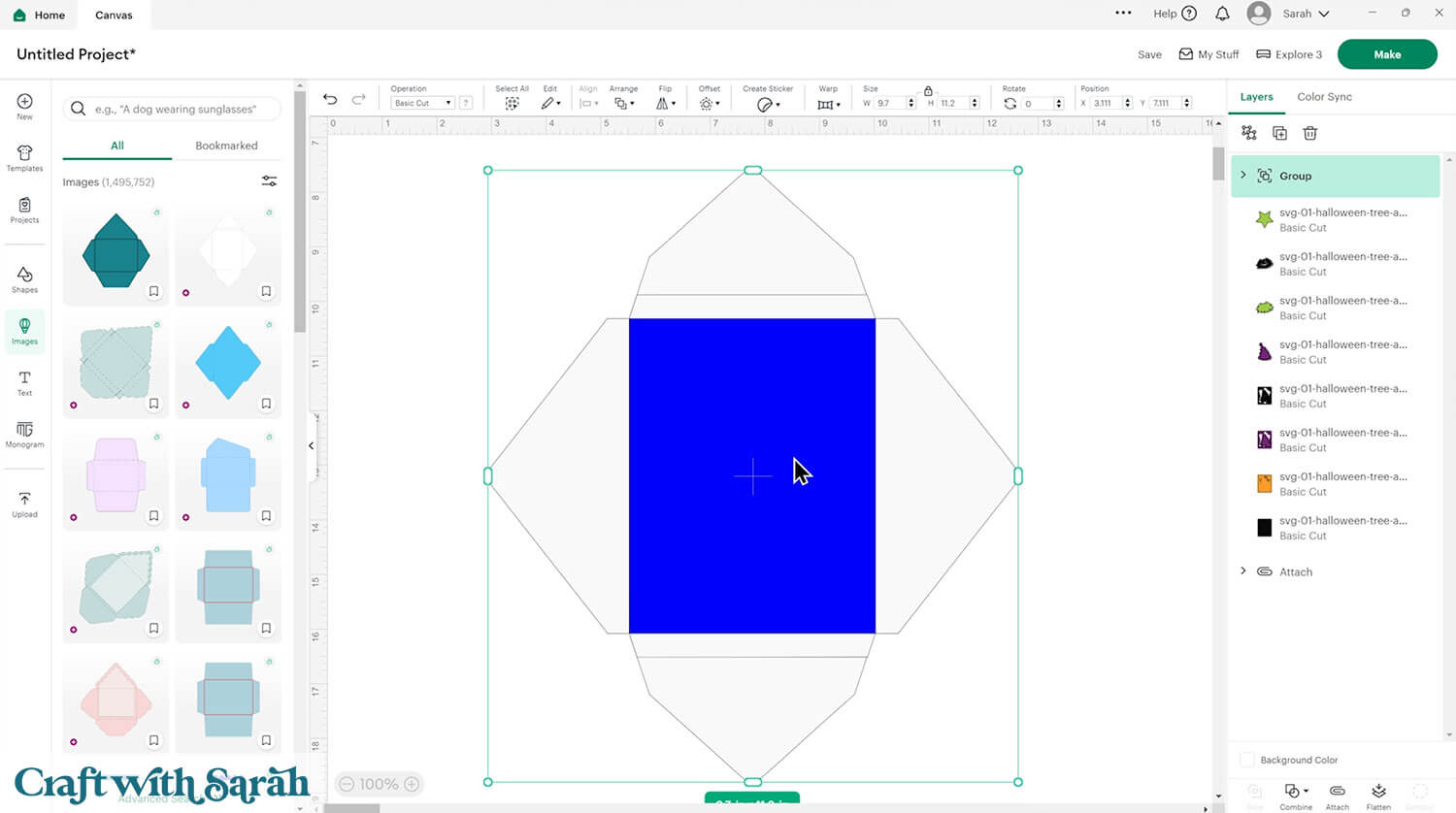The height and width of the screenshot is (813, 1456).
Task: Click the Select All toolbar icon
Action: [x=512, y=103]
